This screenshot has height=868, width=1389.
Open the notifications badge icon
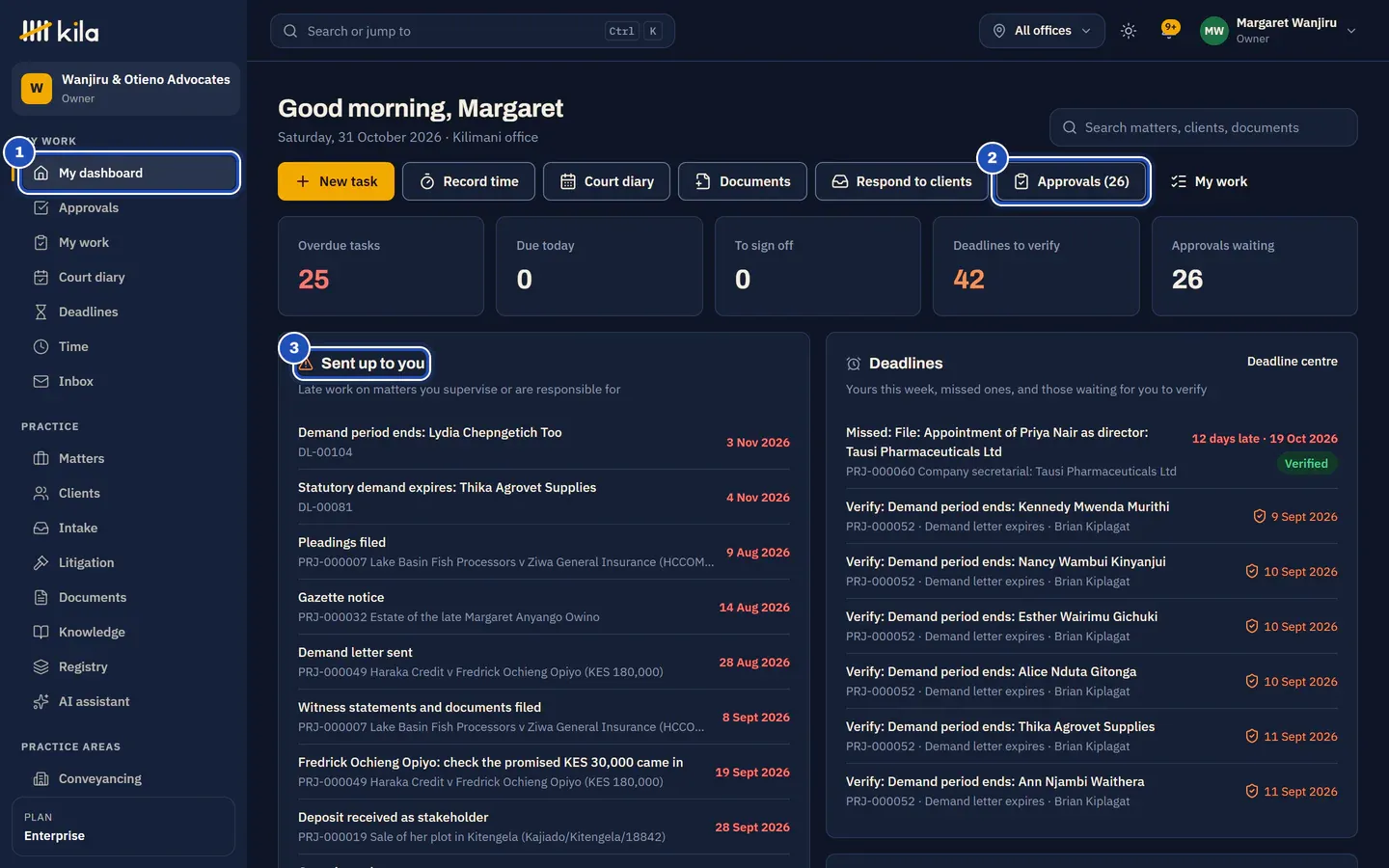(1170, 29)
